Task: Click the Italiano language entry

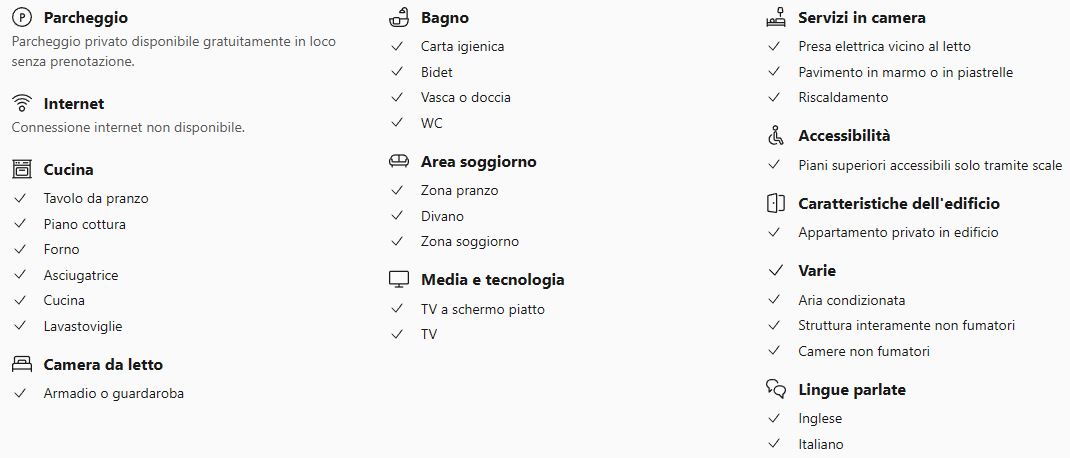Action: 820,444
